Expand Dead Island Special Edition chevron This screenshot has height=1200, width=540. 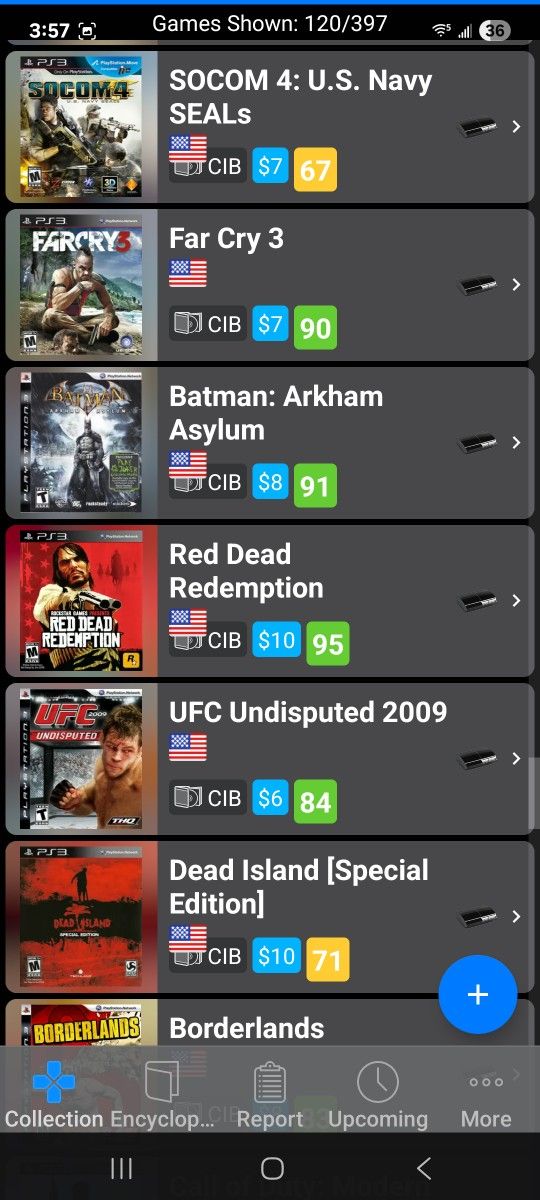point(516,917)
